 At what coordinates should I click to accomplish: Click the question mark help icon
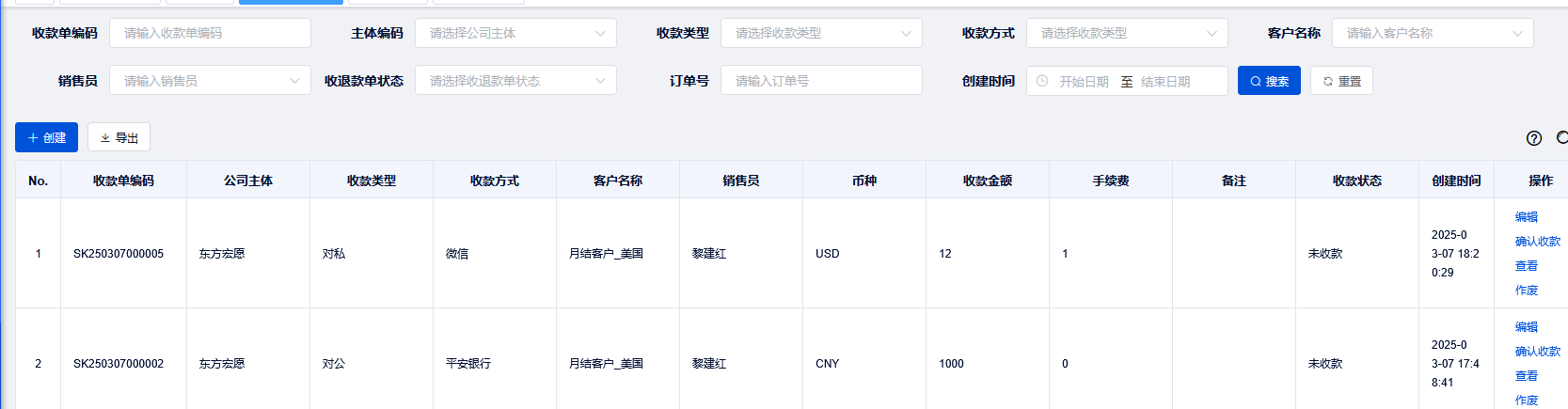1534,138
